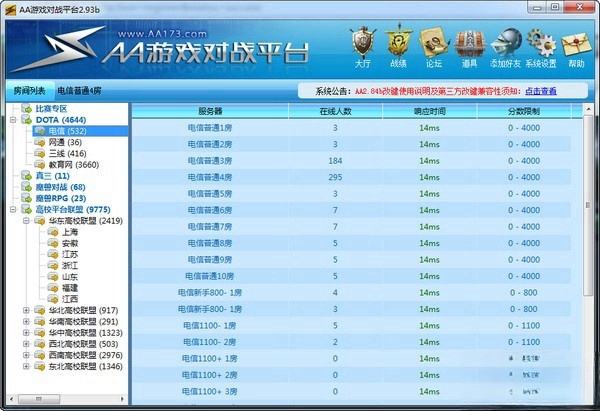Click the 184 online count cell
600x411 pixels.
(x=335, y=161)
